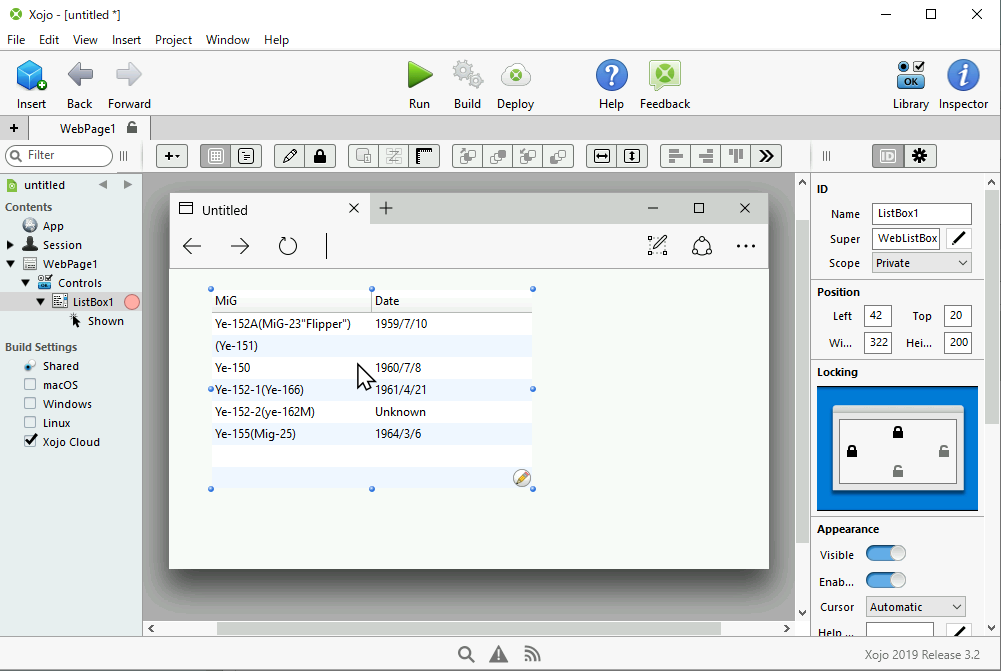Click the align right icon

706,156
